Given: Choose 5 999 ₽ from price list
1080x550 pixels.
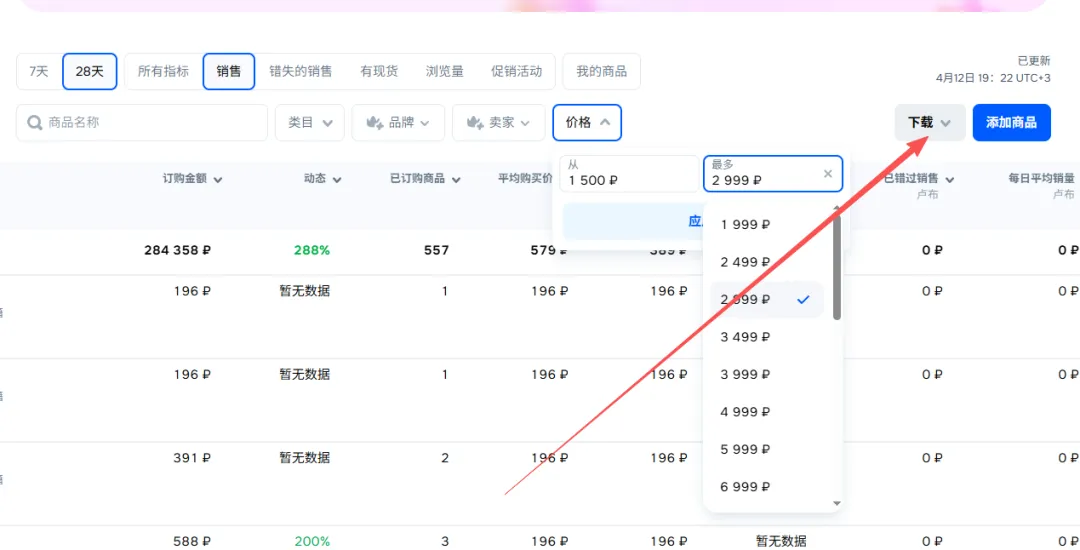Looking at the screenshot, I should tap(767, 449).
